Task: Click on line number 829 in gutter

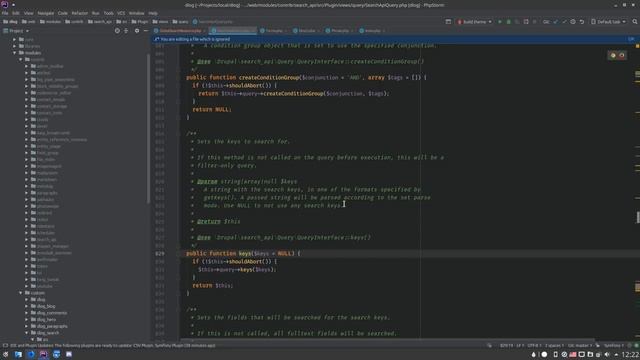Action: click(x=160, y=253)
